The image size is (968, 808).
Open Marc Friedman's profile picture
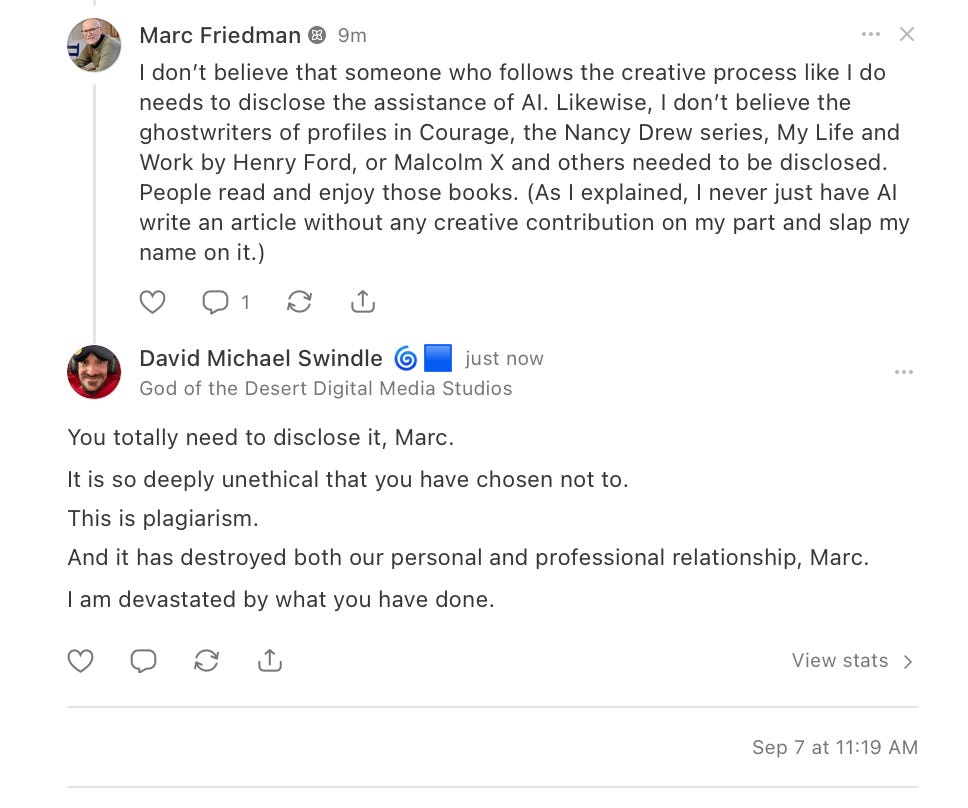(x=94, y=45)
